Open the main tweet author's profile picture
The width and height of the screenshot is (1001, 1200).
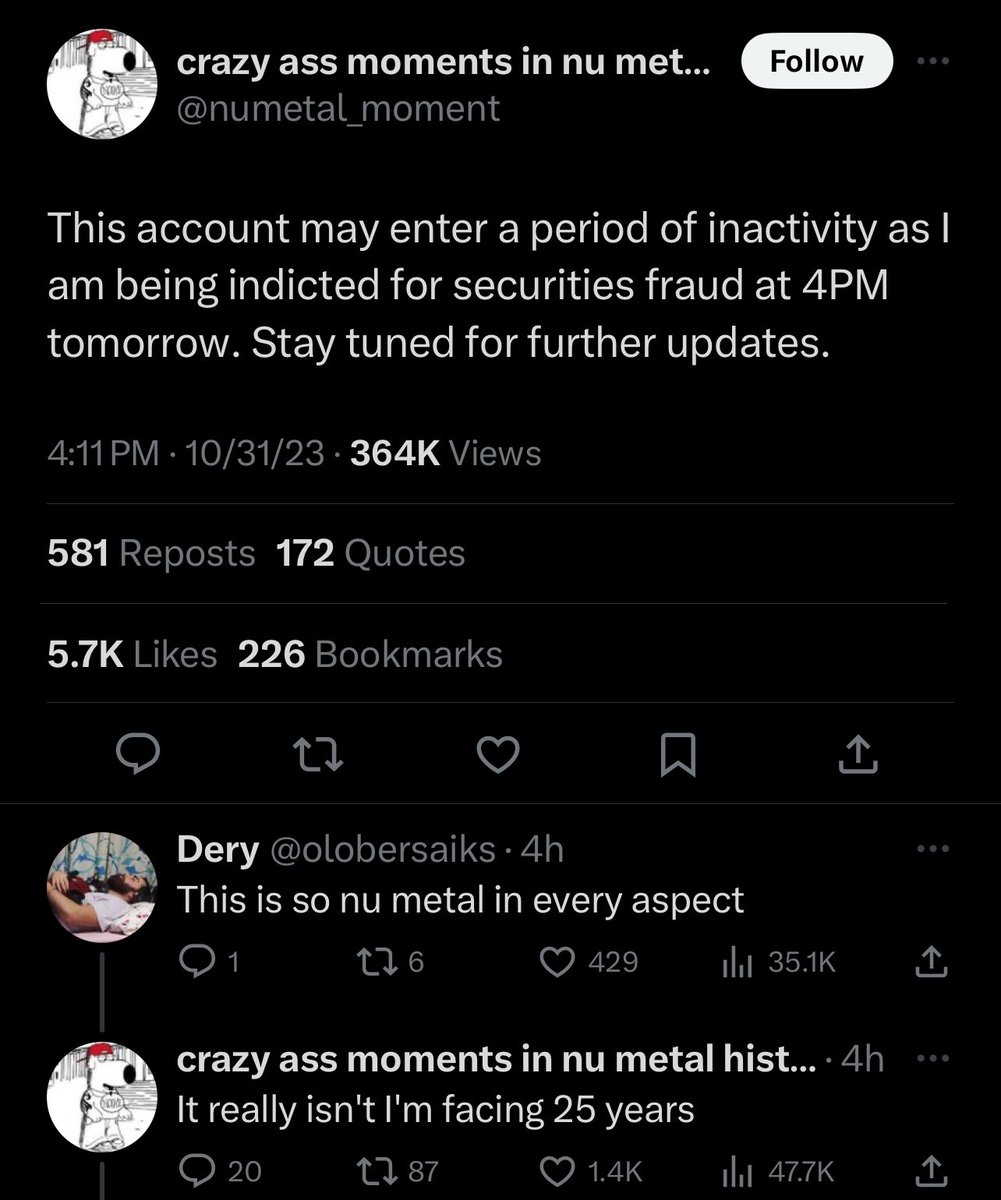coord(105,83)
